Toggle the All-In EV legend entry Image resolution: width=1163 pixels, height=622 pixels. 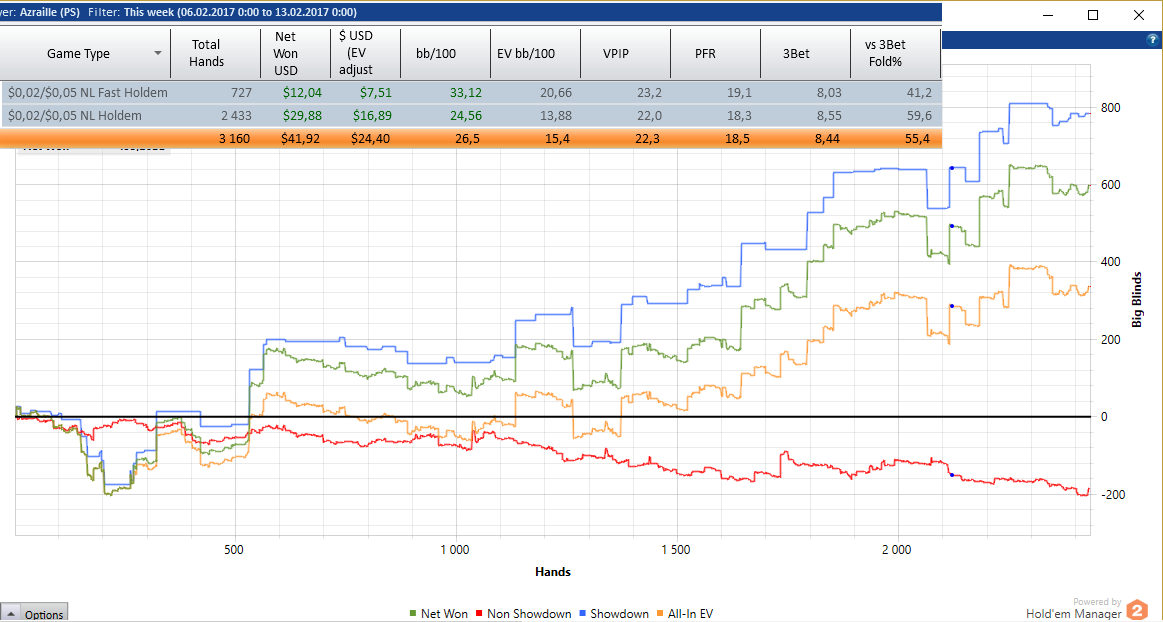tap(685, 614)
